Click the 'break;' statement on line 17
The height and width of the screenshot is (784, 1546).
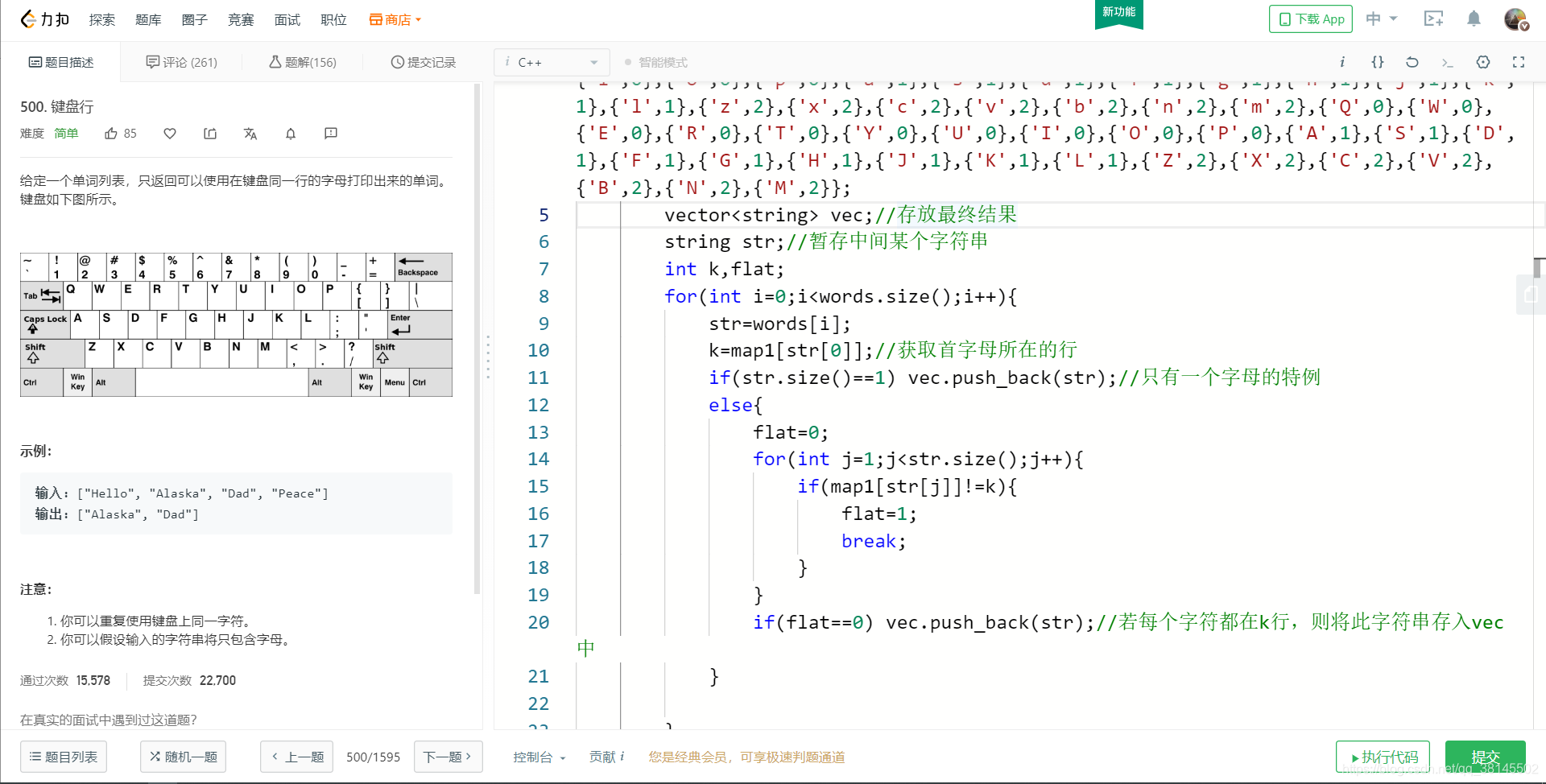(874, 541)
